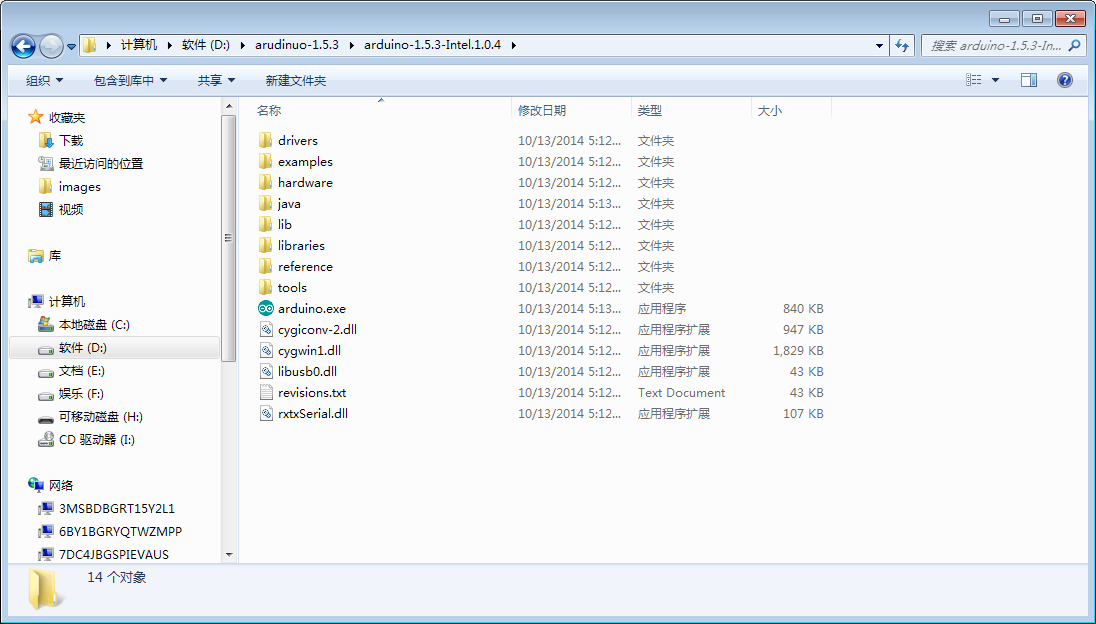Open 可移动磁盘 (H:) drive
Image resolution: width=1096 pixels, height=624 pixels.
tap(101, 416)
